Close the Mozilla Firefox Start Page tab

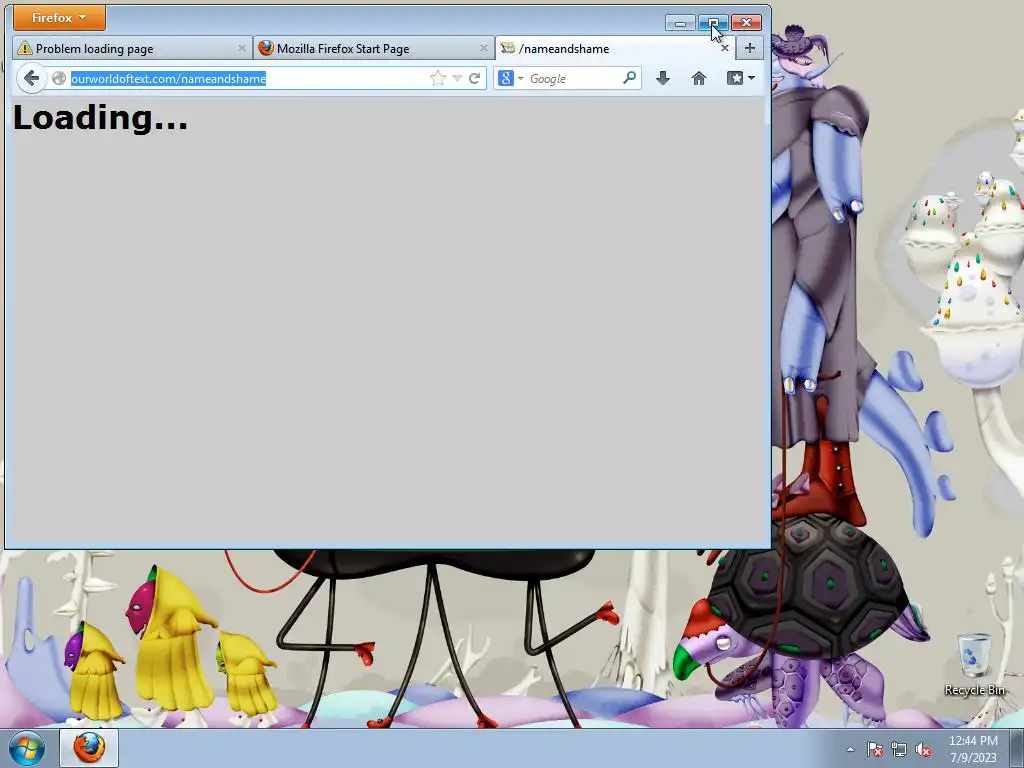(483, 48)
